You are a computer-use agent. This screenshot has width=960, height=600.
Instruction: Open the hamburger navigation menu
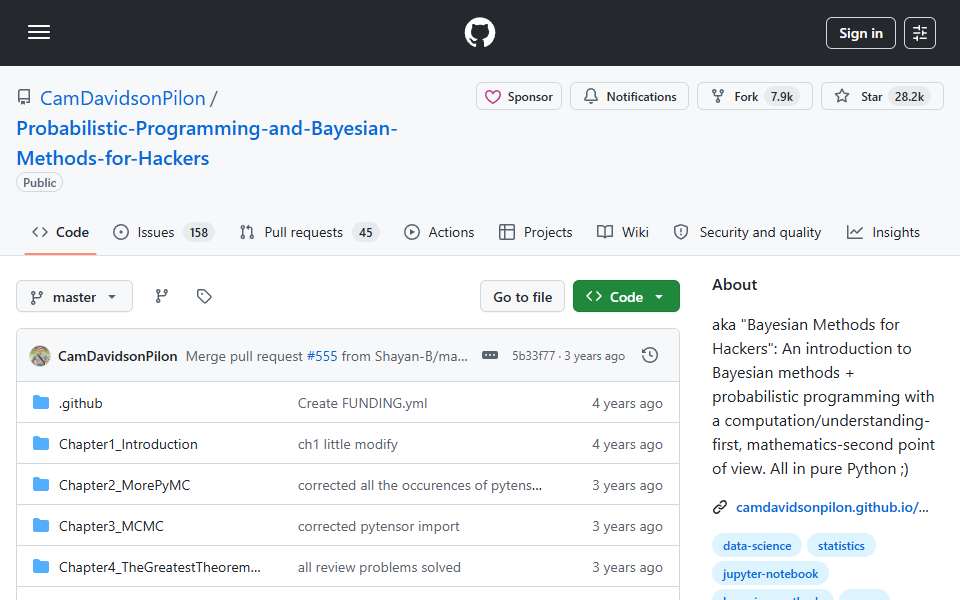click(x=39, y=32)
